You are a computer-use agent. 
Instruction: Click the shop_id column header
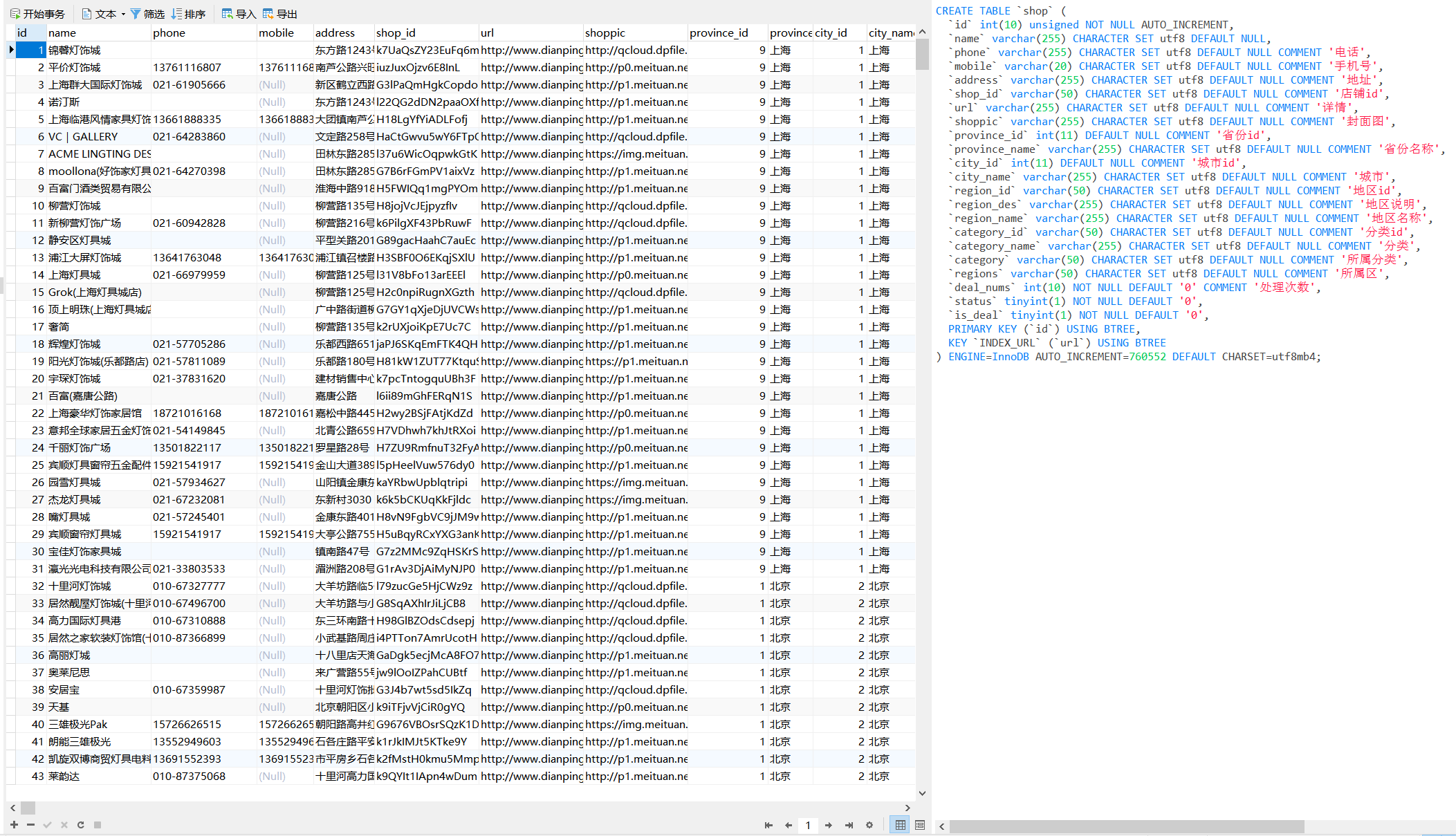point(427,32)
